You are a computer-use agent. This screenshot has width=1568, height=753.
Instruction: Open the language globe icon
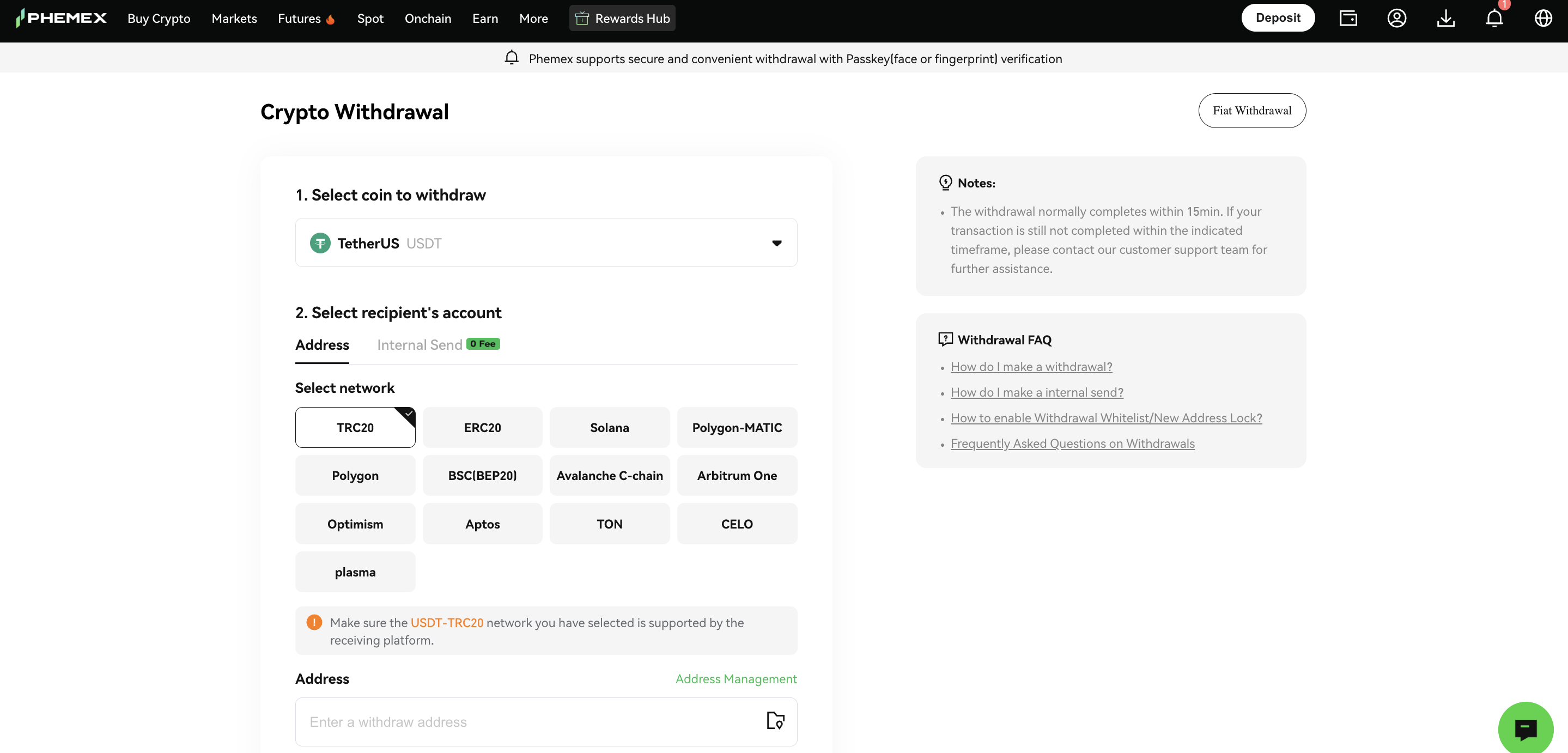click(1543, 17)
